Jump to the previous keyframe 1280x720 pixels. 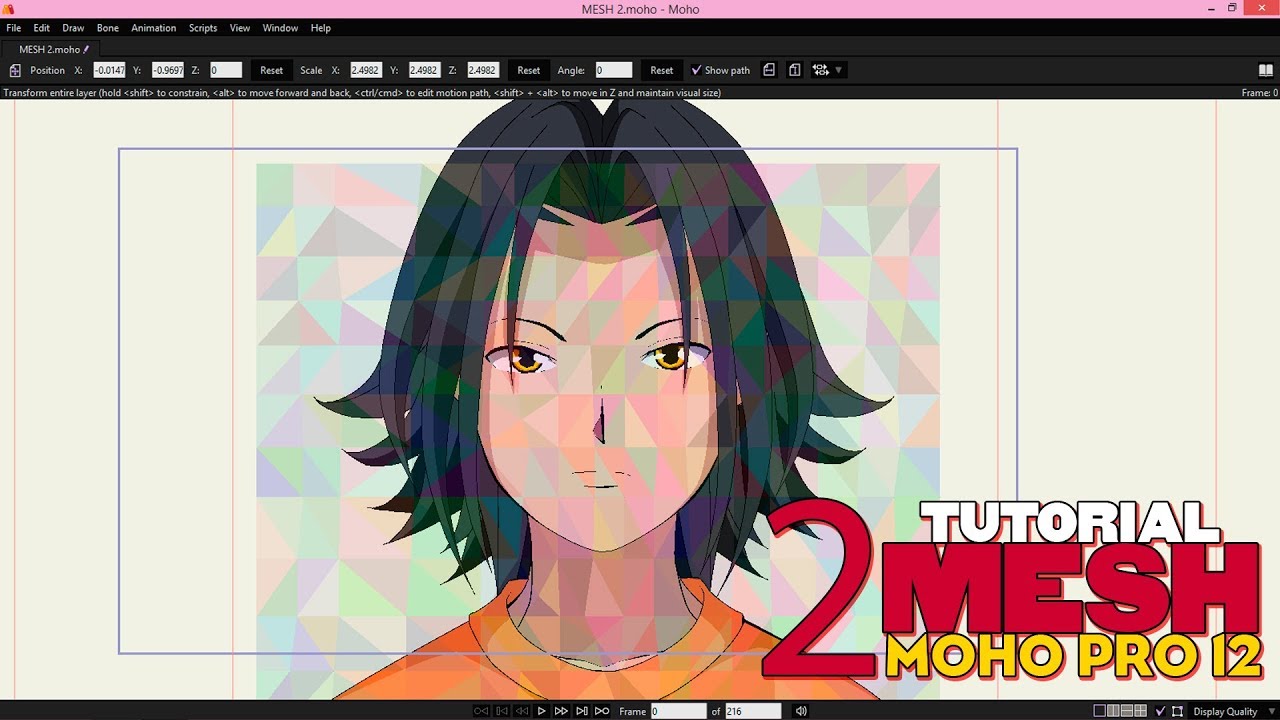(502, 711)
